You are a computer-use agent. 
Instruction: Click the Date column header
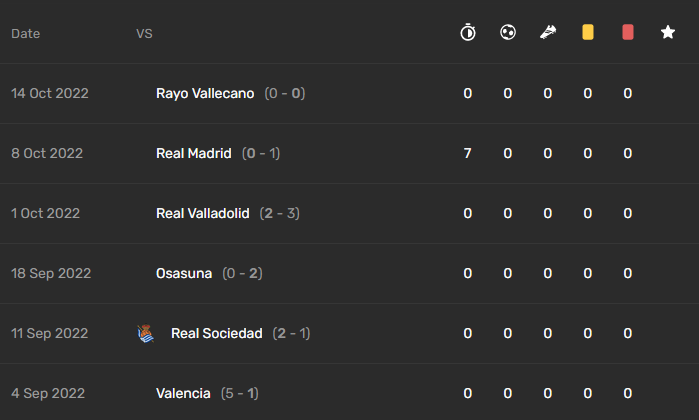[x=25, y=33]
